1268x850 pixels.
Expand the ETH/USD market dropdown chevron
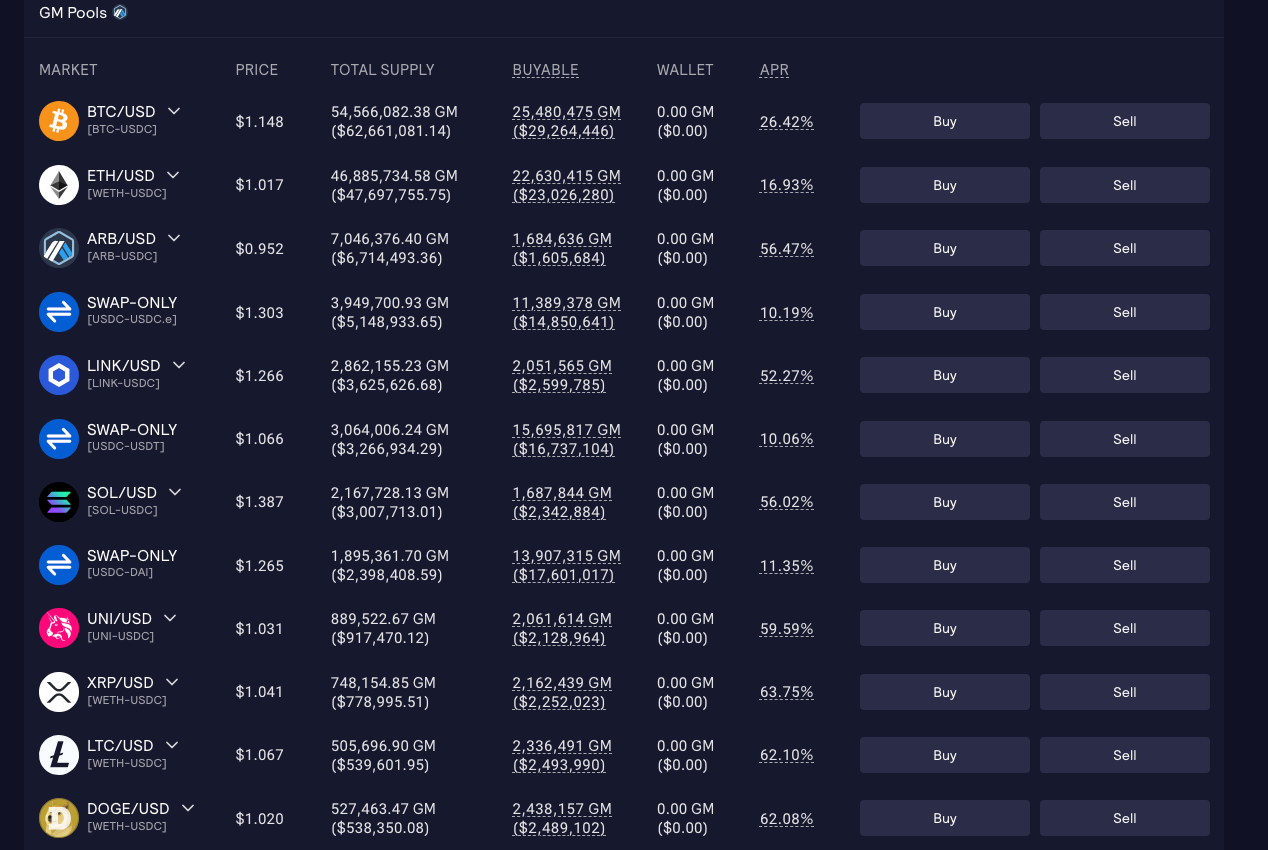[x=173, y=175]
